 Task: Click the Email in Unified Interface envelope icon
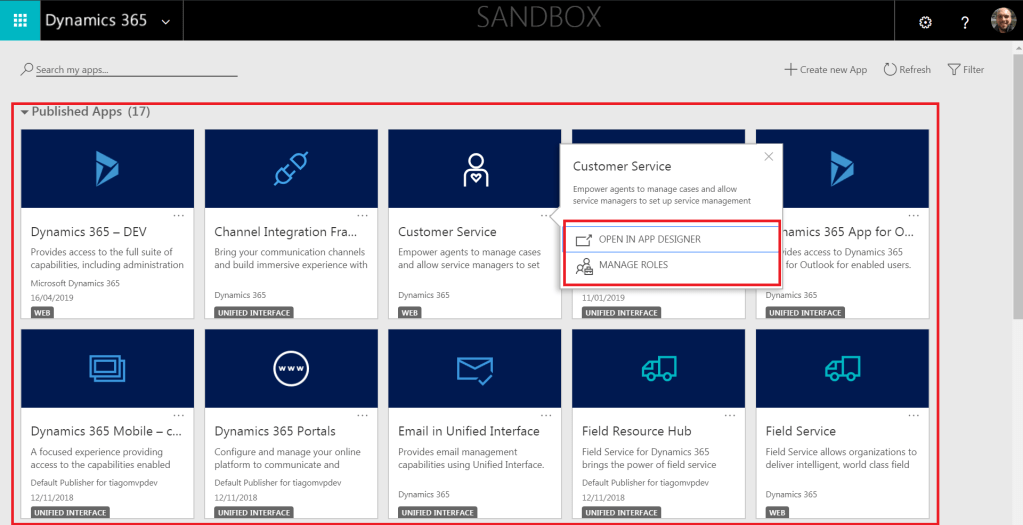pyautogui.click(x=475, y=369)
